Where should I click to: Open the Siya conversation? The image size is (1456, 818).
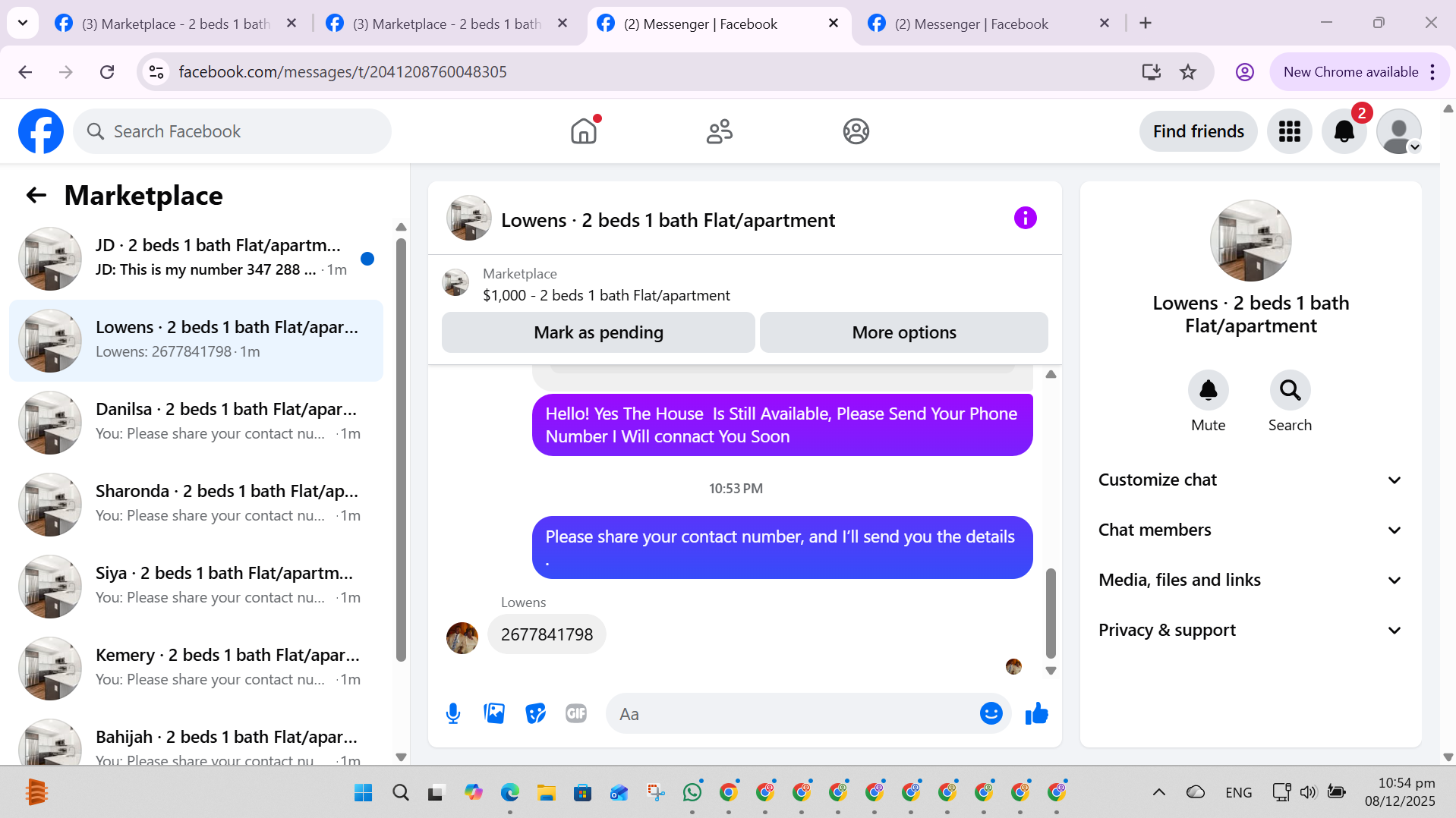(196, 586)
